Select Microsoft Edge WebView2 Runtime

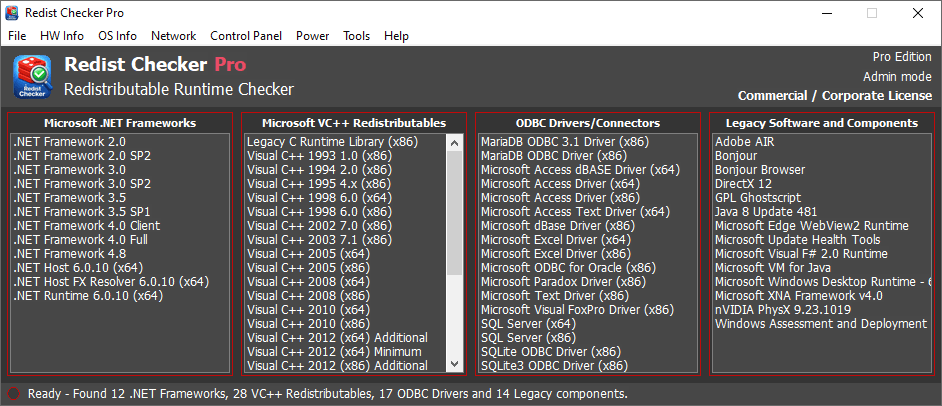coord(812,226)
